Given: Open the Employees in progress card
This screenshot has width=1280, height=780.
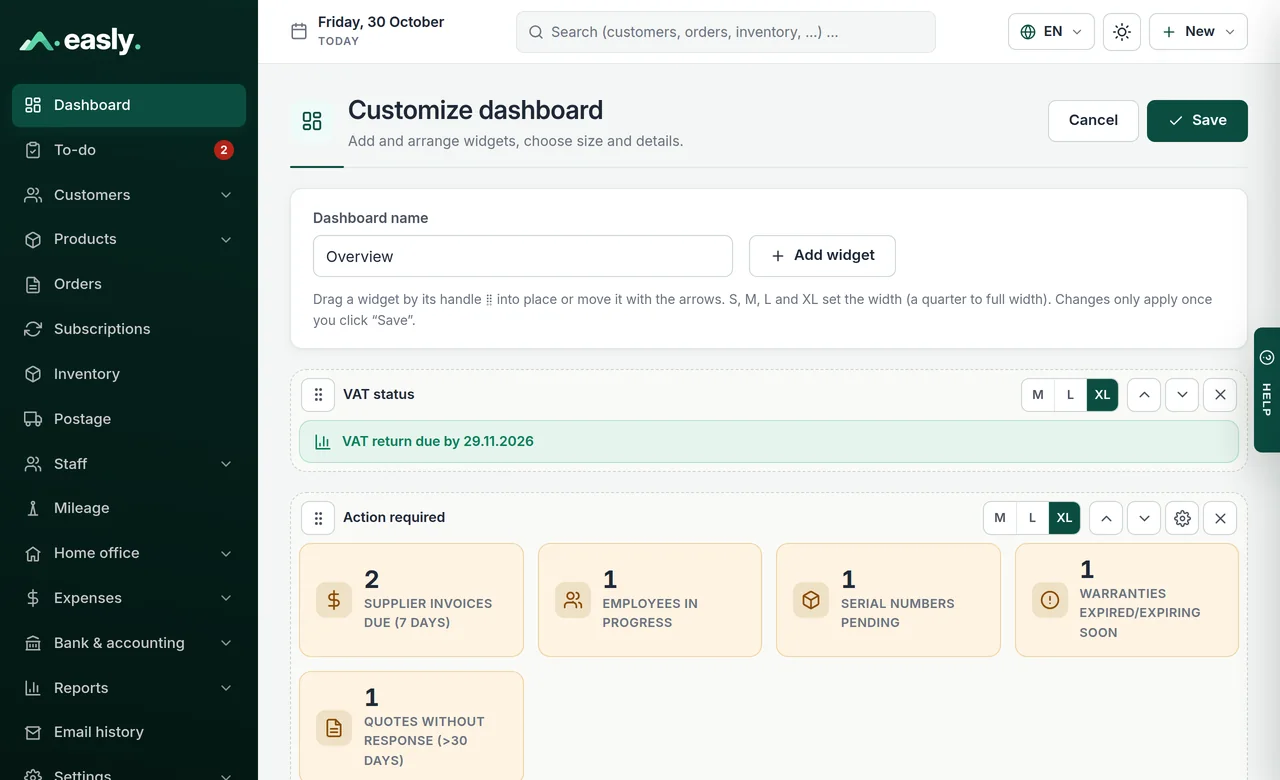Looking at the screenshot, I should [650, 600].
